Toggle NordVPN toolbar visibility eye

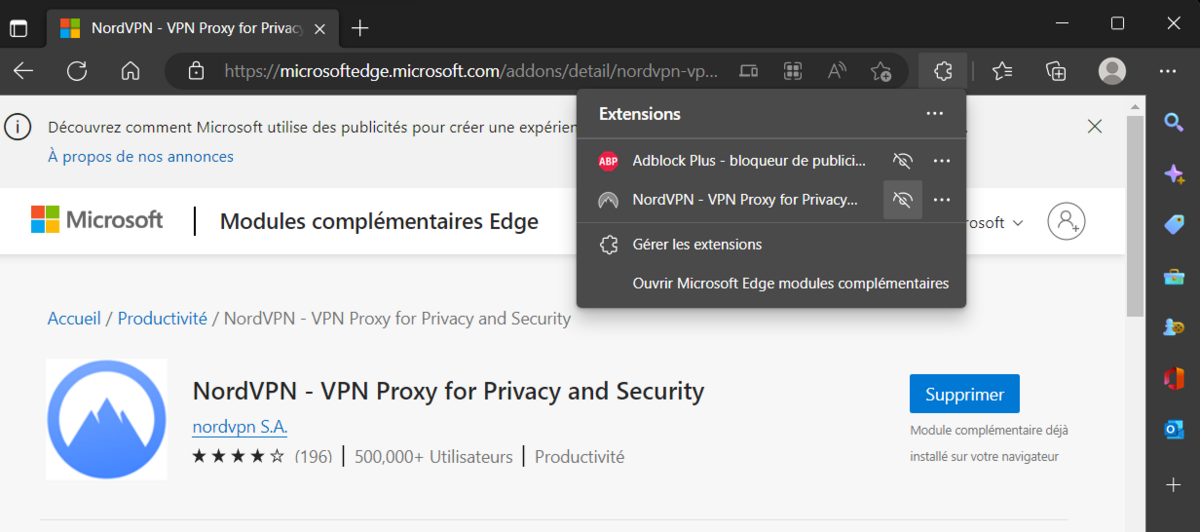click(x=903, y=200)
